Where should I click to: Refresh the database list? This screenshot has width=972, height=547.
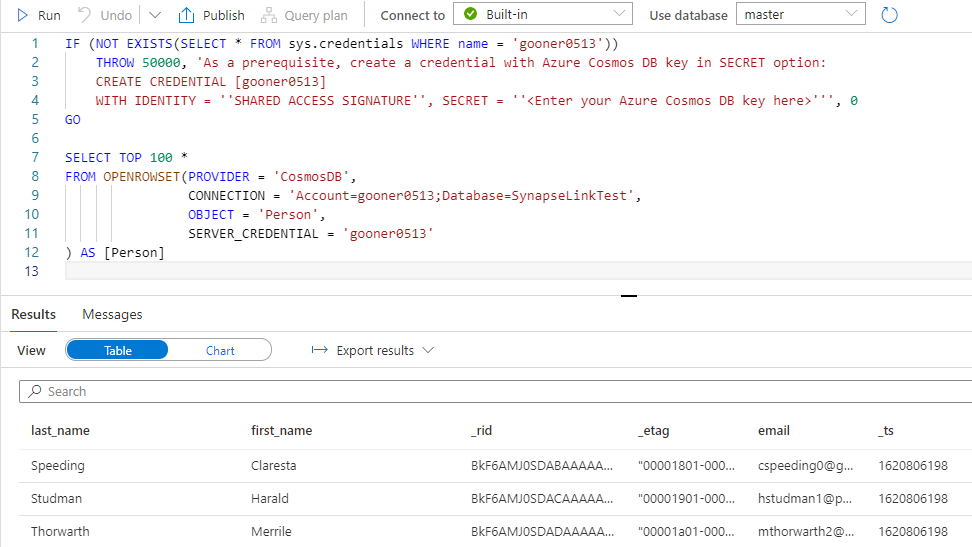pos(889,14)
